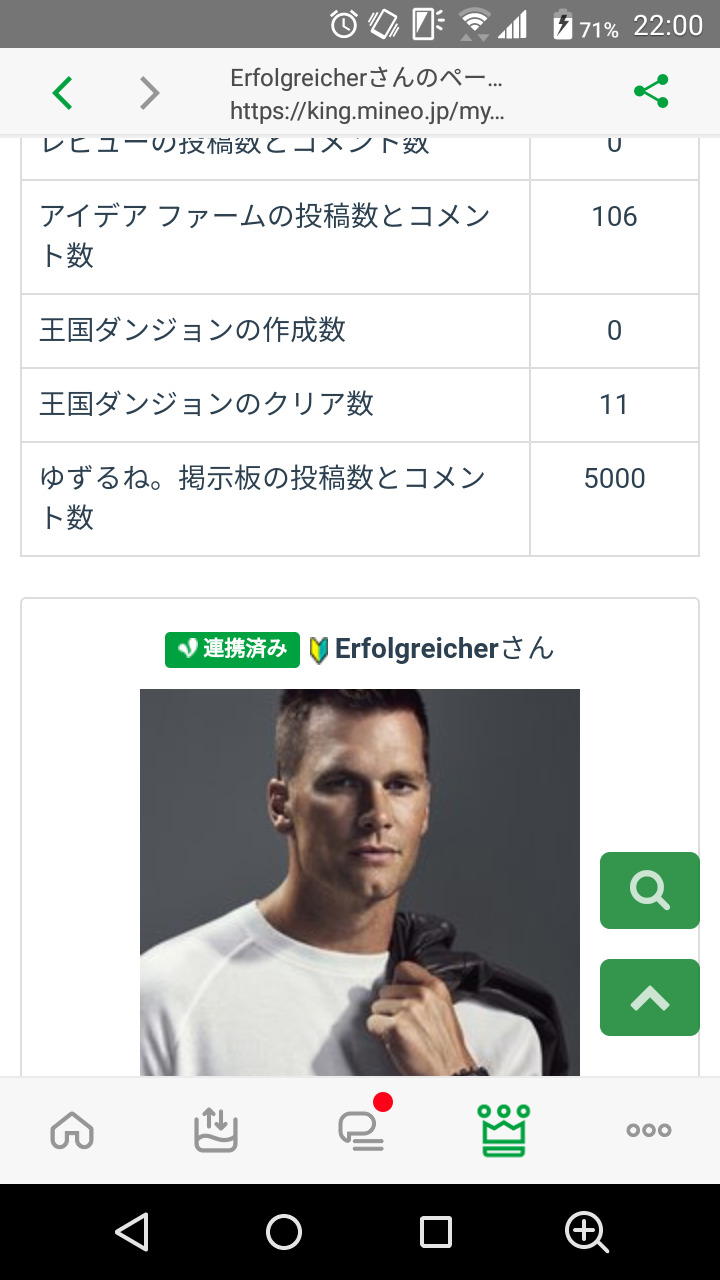Tap the zoom magnifier navigation icon
Screen dimensions: 720x1280
tap(586, 1232)
